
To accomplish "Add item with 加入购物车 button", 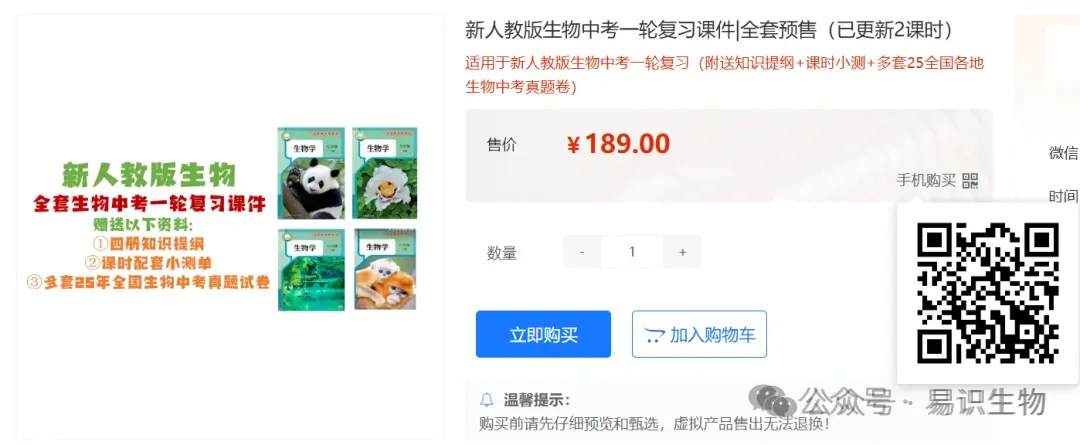I will click(x=699, y=334).
